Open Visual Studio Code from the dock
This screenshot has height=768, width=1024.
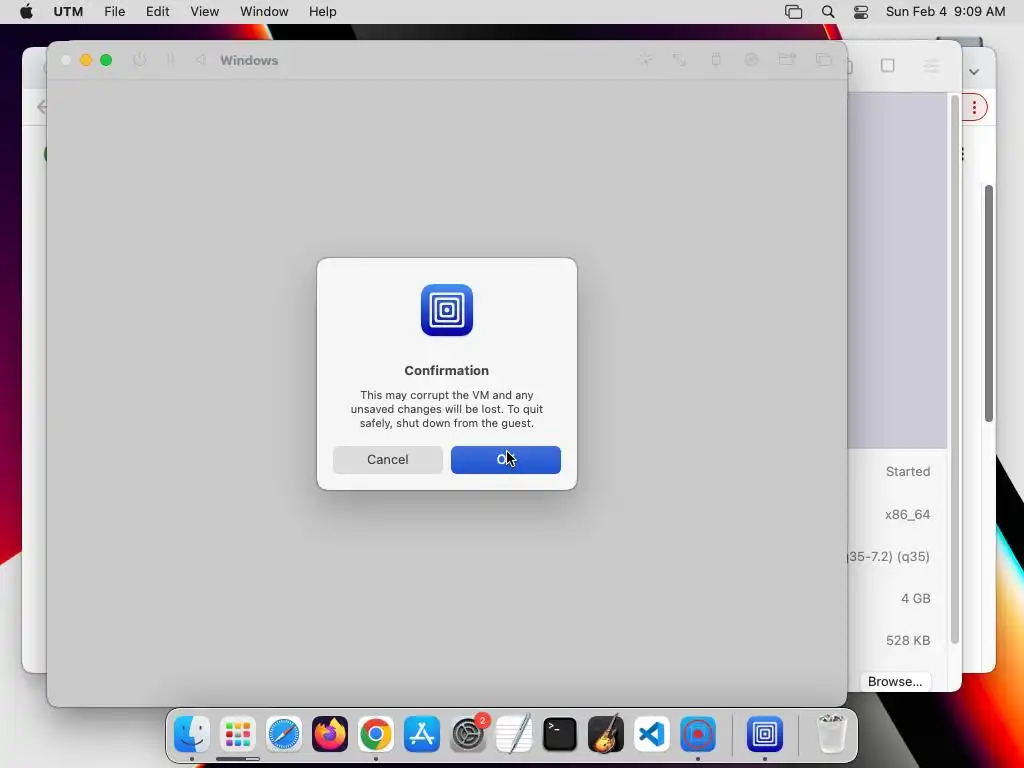coord(652,734)
